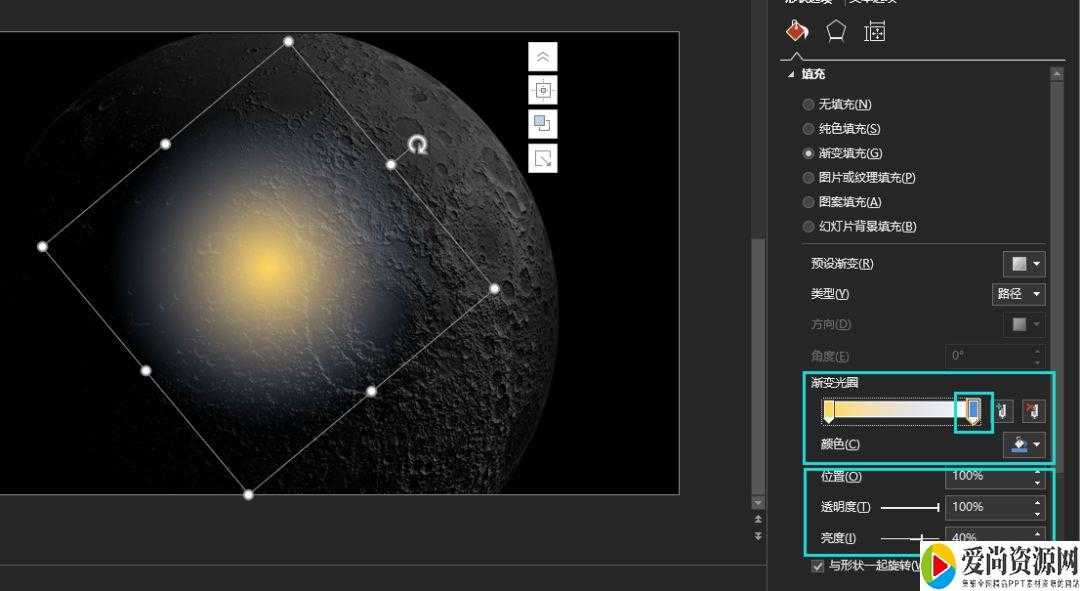Screen dimensions: 1080x591
Task: Select the 纯色填充 (Solid fill) radio option
Action: (x=809, y=129)
